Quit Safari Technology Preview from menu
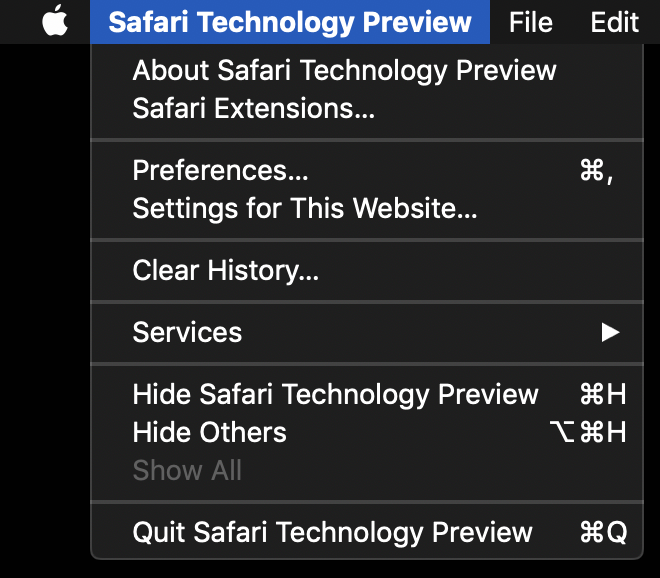This screenshot has height=578, width=660. click(x=367, y=532)
